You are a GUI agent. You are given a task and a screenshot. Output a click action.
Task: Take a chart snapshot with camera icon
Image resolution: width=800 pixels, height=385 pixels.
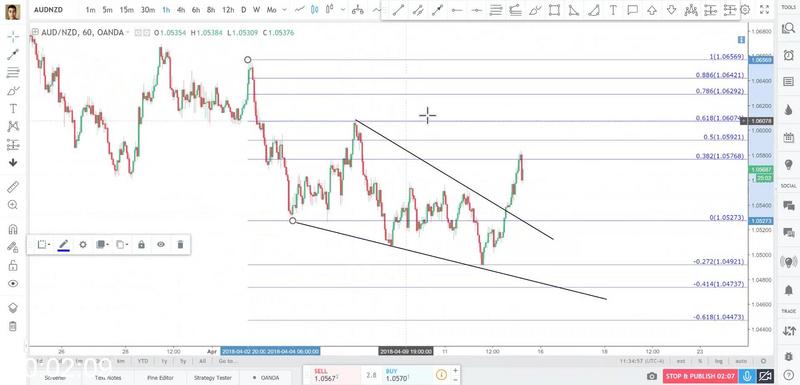tap(652, 376)
